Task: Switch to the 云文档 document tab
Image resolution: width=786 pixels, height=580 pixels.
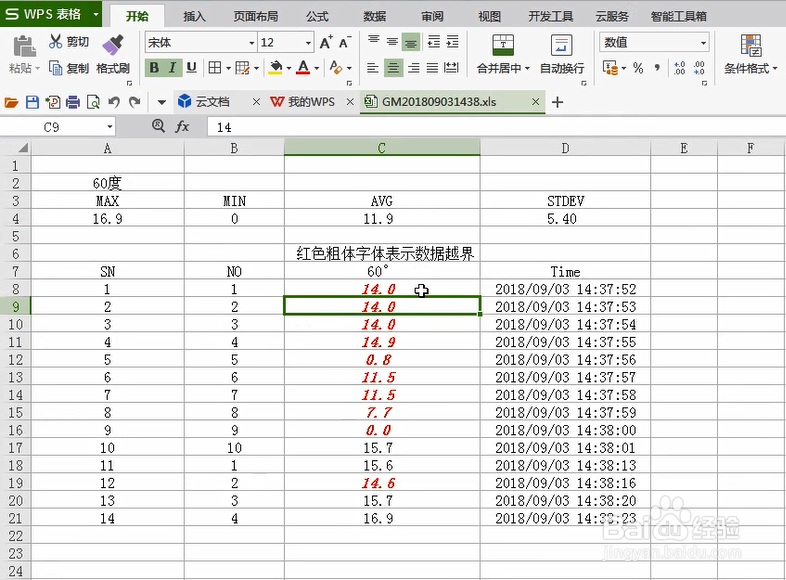Action: [212, 102]
